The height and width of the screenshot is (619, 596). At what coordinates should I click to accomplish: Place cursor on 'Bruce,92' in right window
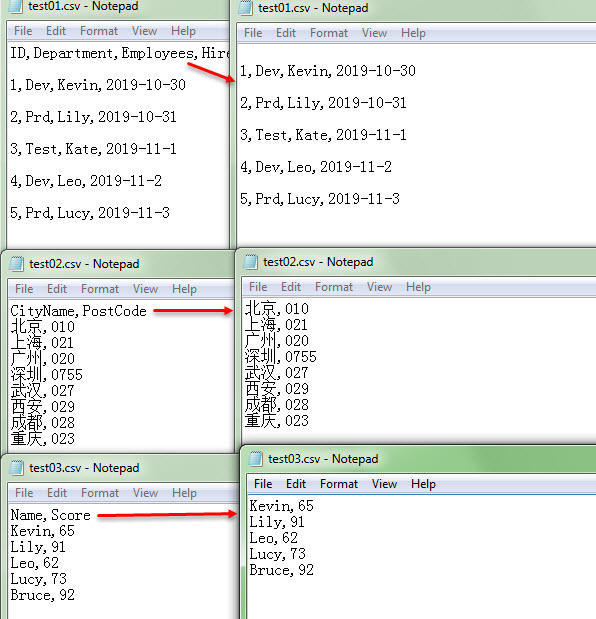281,570
